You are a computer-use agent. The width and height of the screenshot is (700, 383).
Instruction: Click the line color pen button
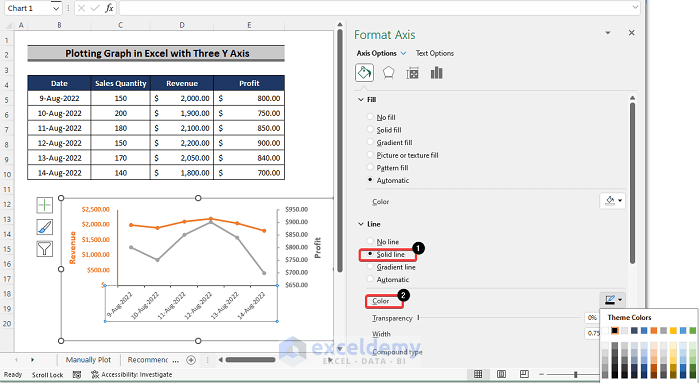[x=613, y=300]
